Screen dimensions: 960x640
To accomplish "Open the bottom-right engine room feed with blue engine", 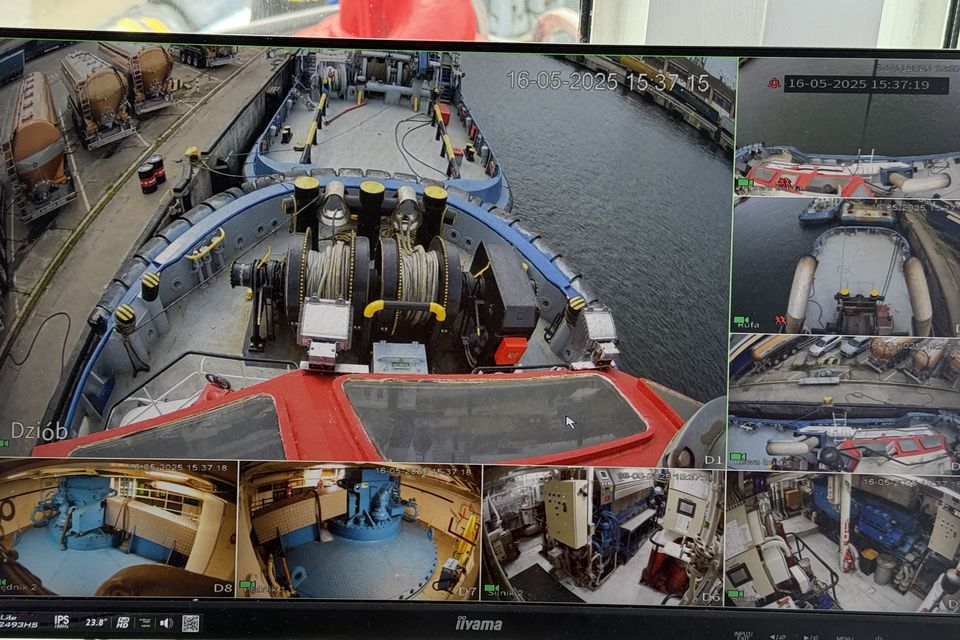I will click(x=842, y=542).
